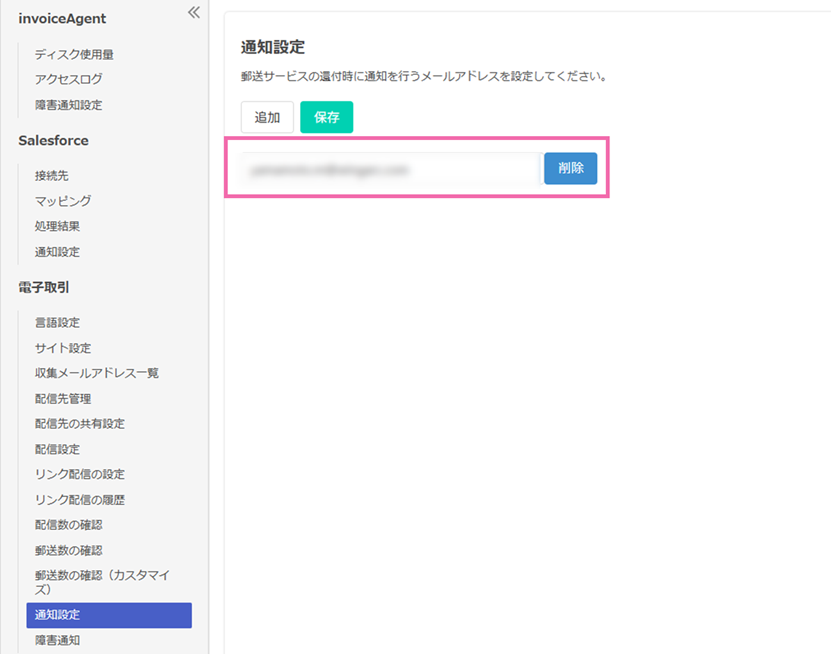Click the 追加 button
Screen dimensions: 831x654
[267, 117]
